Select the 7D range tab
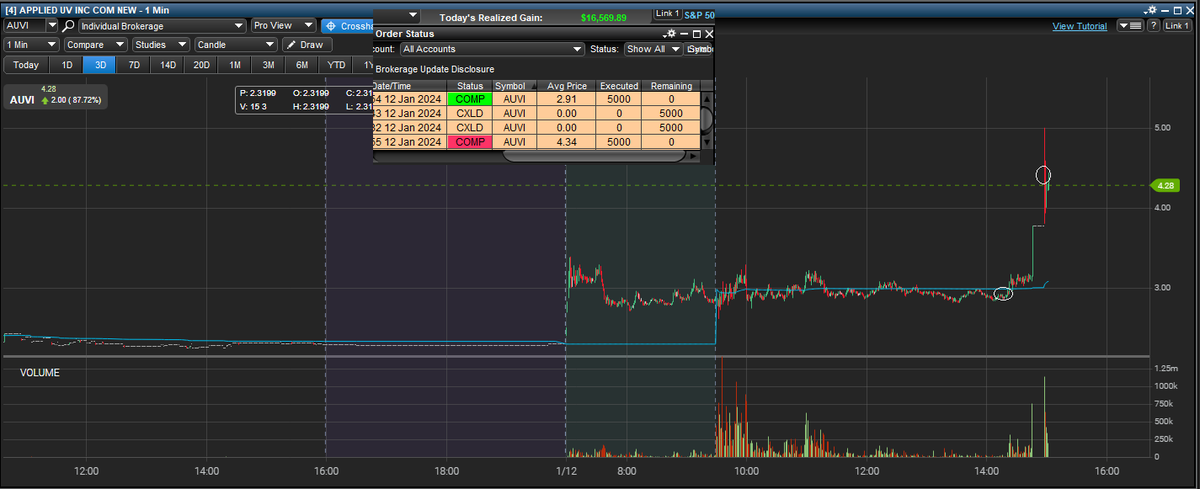The image size is (1200, 489). (134, 64)
